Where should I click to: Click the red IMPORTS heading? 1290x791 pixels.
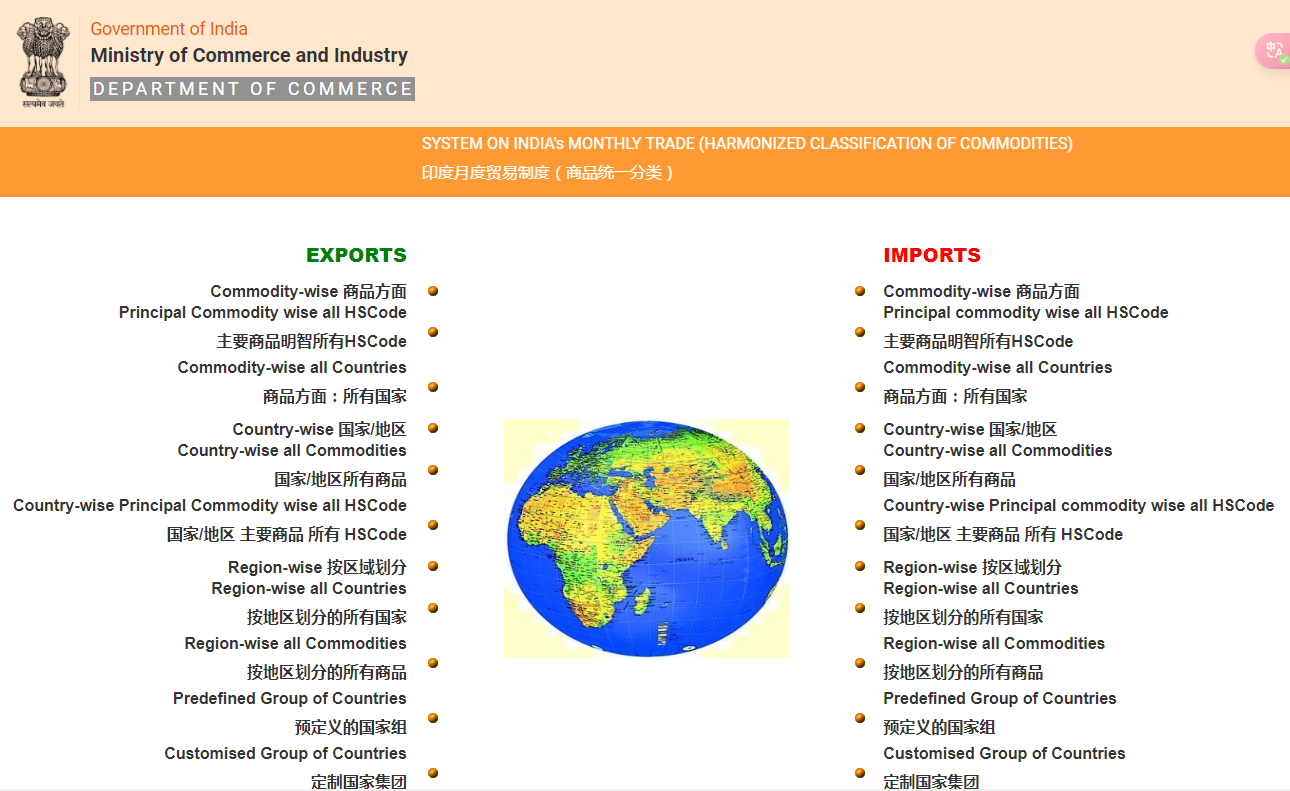[932, 255]
